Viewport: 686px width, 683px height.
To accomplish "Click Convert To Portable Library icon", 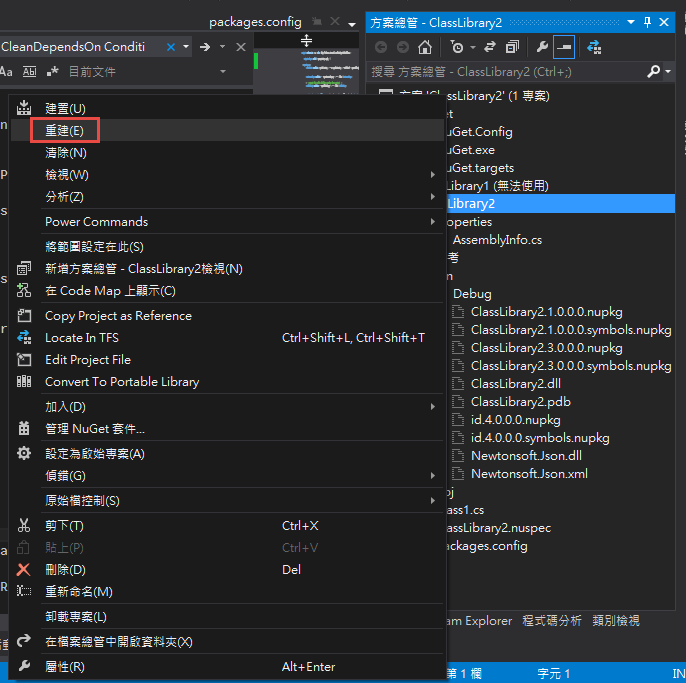I will (x=24, y=382).
